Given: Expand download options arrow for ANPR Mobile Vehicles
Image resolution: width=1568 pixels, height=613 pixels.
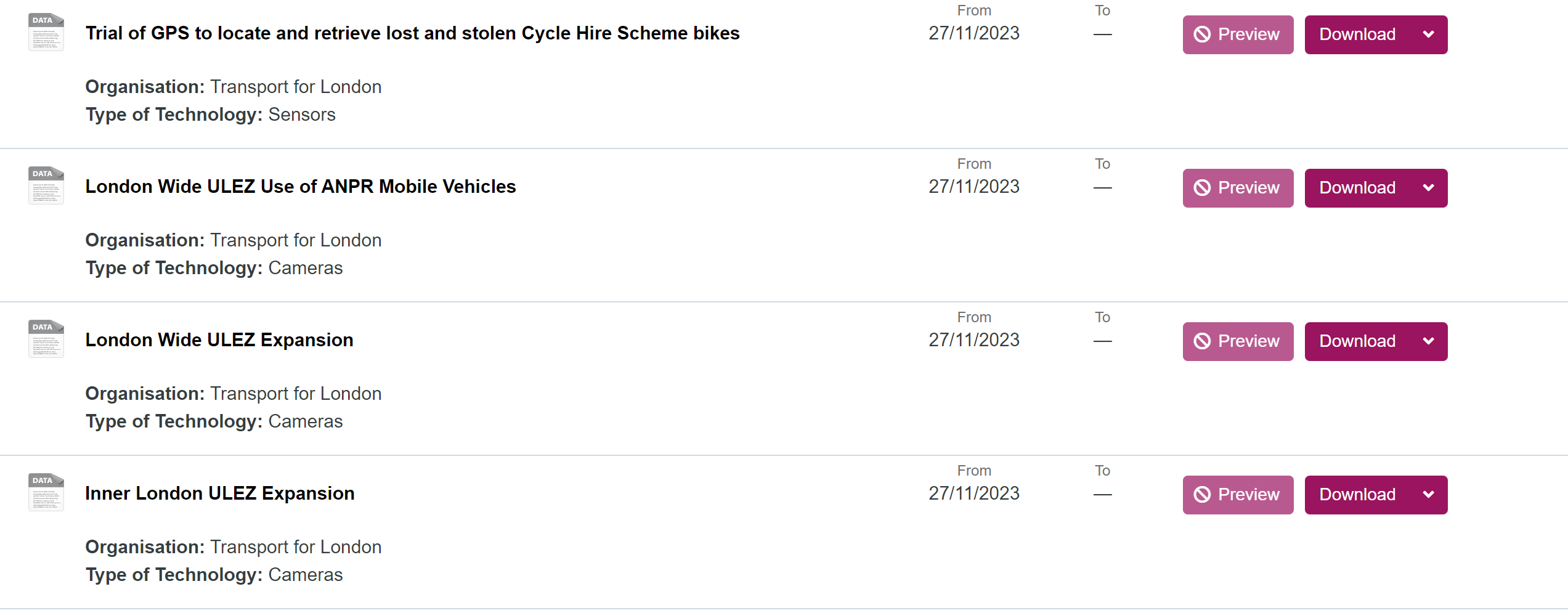Looking at the screenshot, I should pyautogui.click(x=1429, y=188).
